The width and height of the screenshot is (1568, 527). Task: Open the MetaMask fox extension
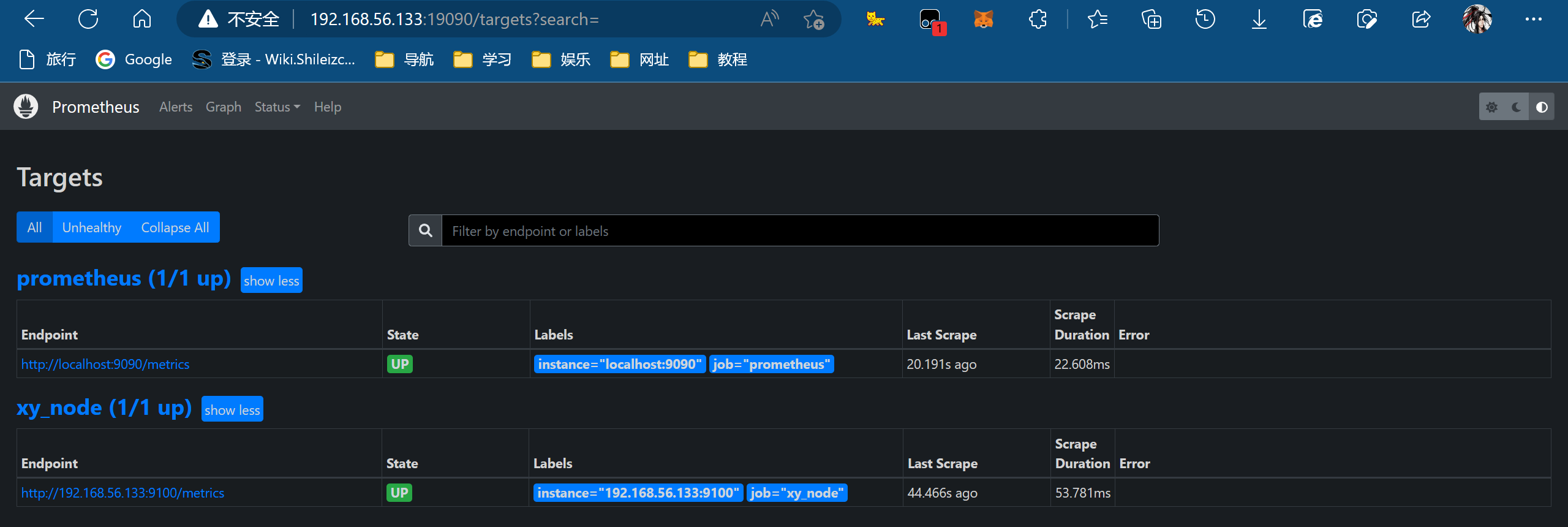(983, 20)
